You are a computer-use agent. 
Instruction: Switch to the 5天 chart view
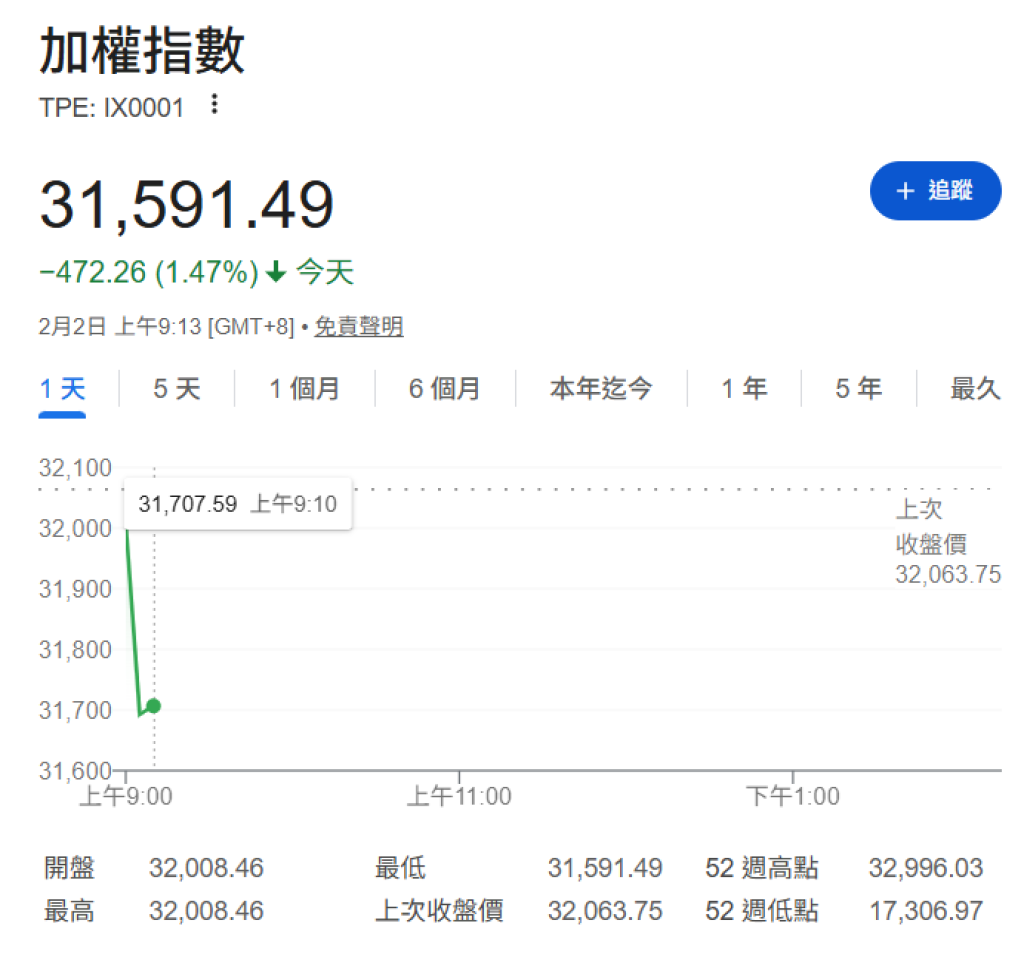click(174, 388)
